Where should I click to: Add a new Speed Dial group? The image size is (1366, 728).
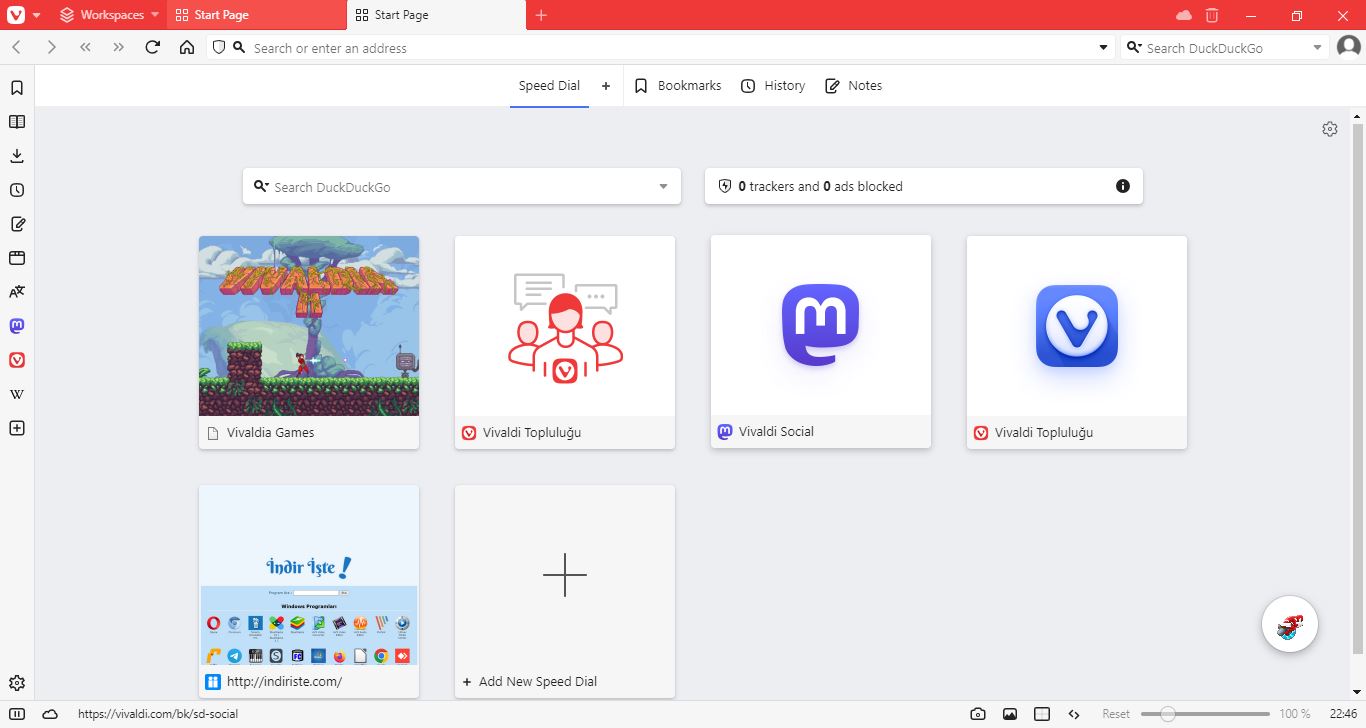coord(606,86)
